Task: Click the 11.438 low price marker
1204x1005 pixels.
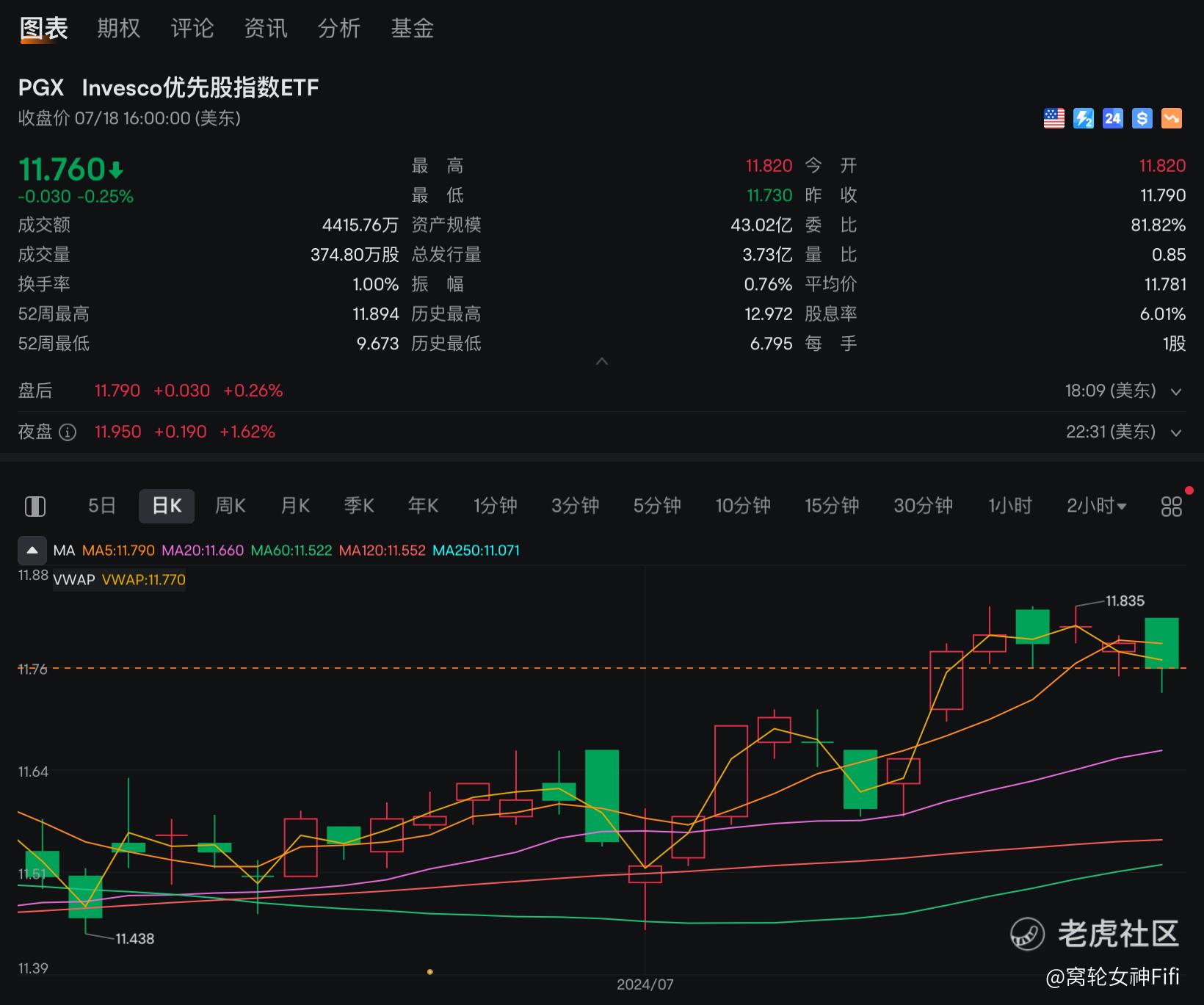Action: click(x=135, y=939)
